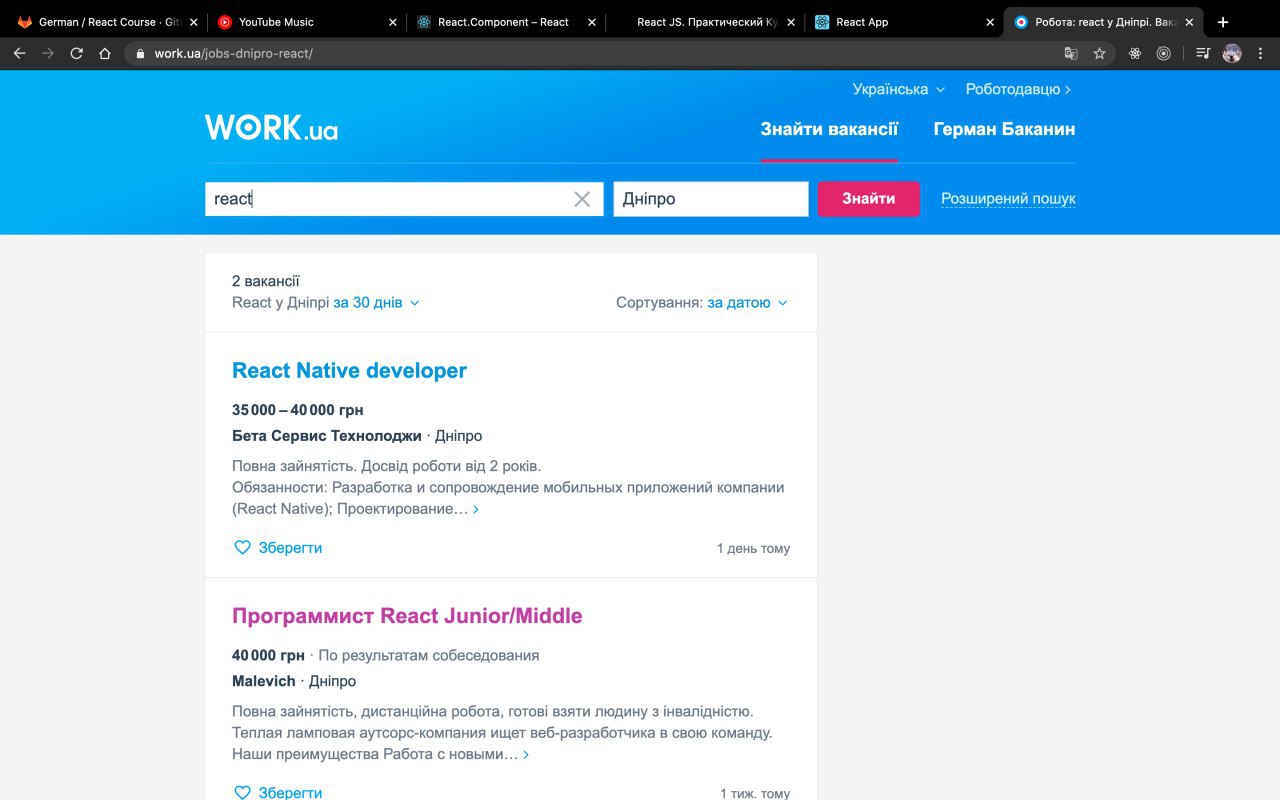
Task: Click the 35 000 – 40 000 грн salary
Action: pos(298,410)
